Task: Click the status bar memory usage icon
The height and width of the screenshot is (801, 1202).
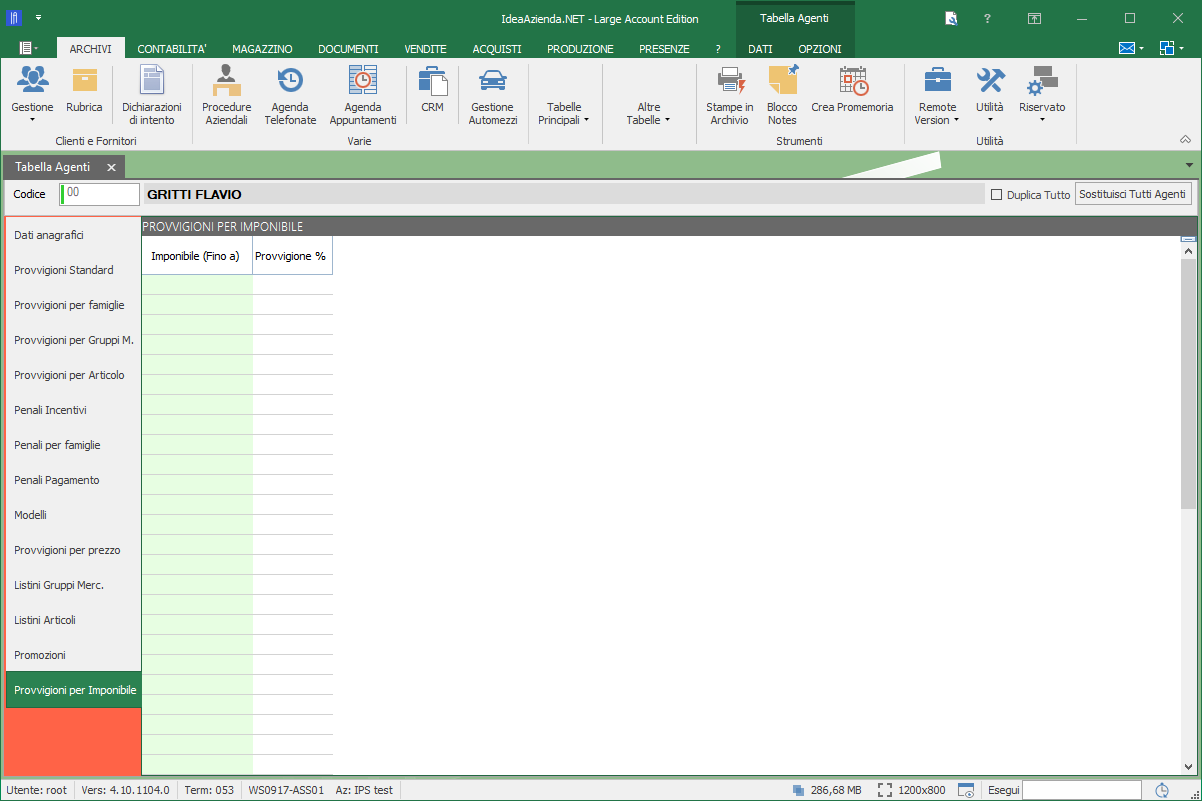Action: [x=797, y=790]
